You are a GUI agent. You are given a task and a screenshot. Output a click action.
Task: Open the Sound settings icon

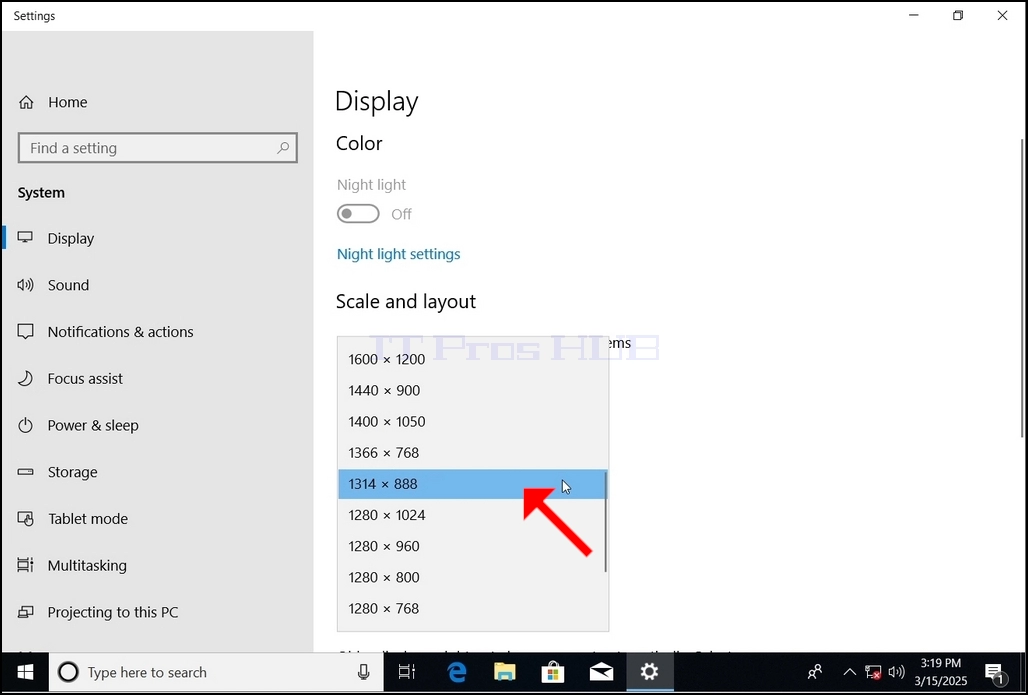tap(26, 285)
